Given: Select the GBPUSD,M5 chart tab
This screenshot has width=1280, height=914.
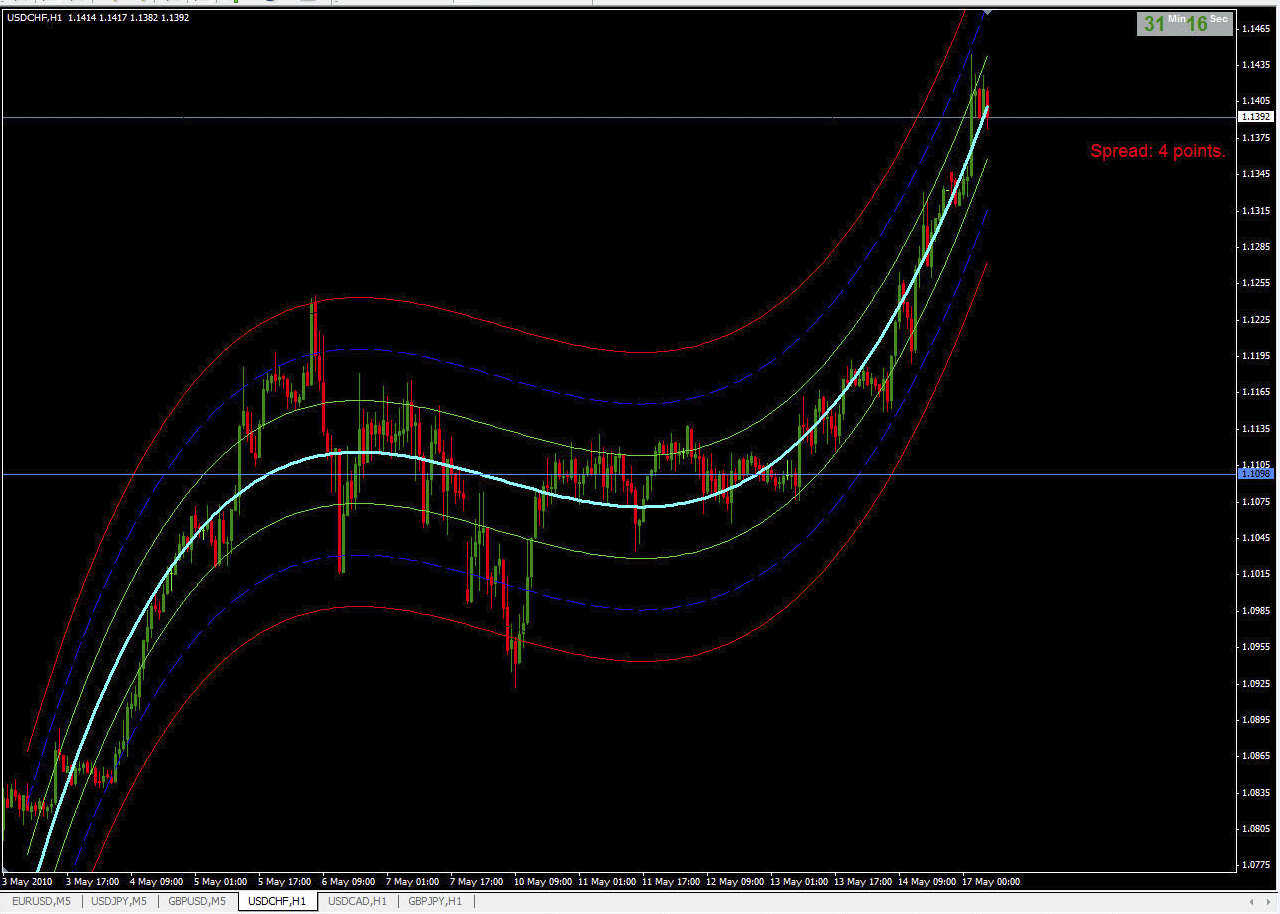Looking at the screenshot, I should (197, 901).
